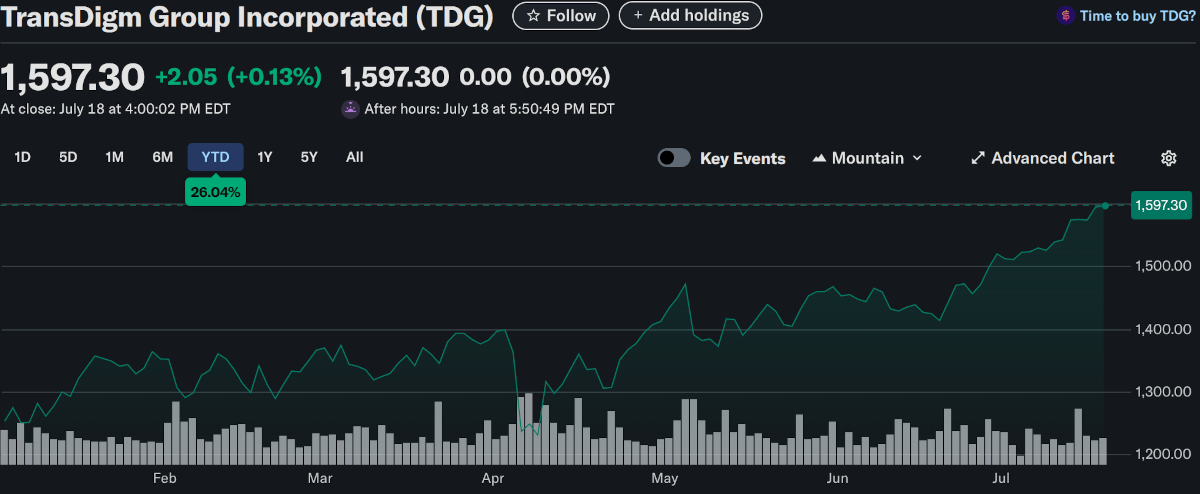Screen dimensions: 1200x494
Task: Click the 1,597.30 current price axis label
Action: 1160,205
